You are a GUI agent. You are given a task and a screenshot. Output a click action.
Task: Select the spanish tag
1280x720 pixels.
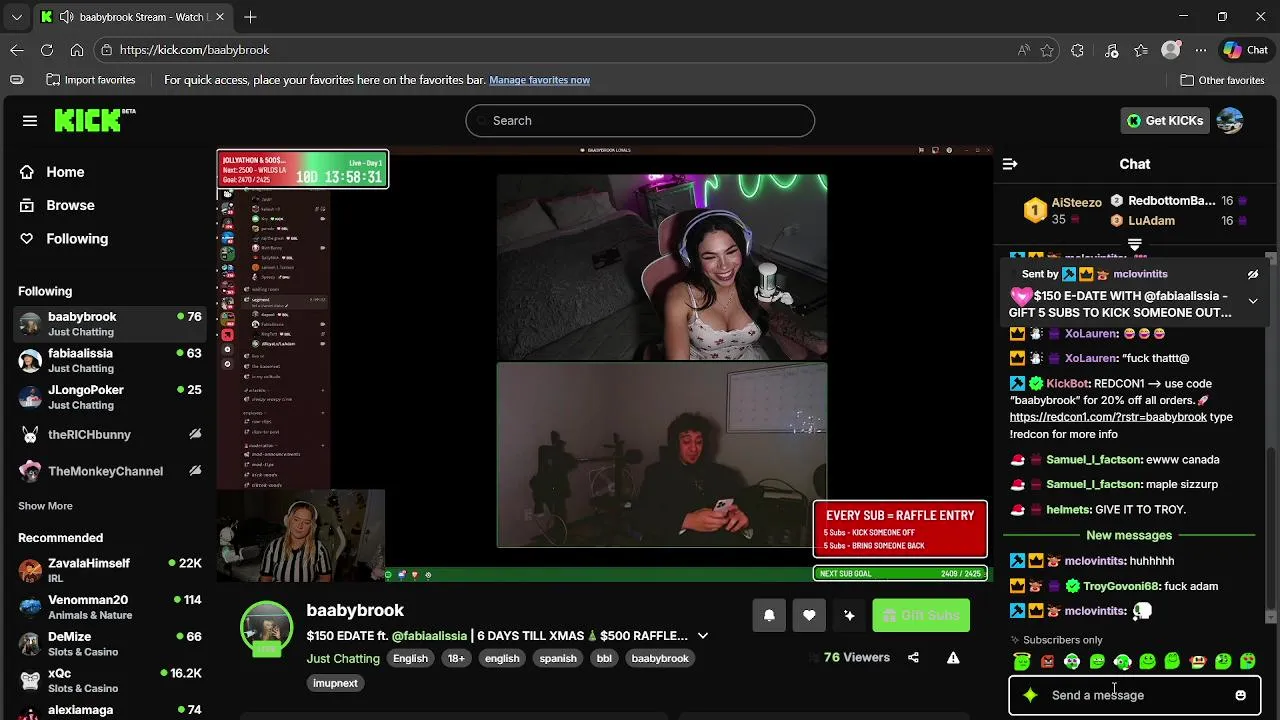tap(558, 658)
